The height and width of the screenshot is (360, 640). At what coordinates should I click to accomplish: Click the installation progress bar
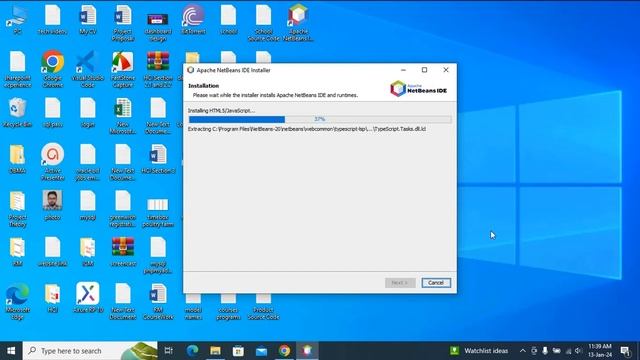(320, 119)
